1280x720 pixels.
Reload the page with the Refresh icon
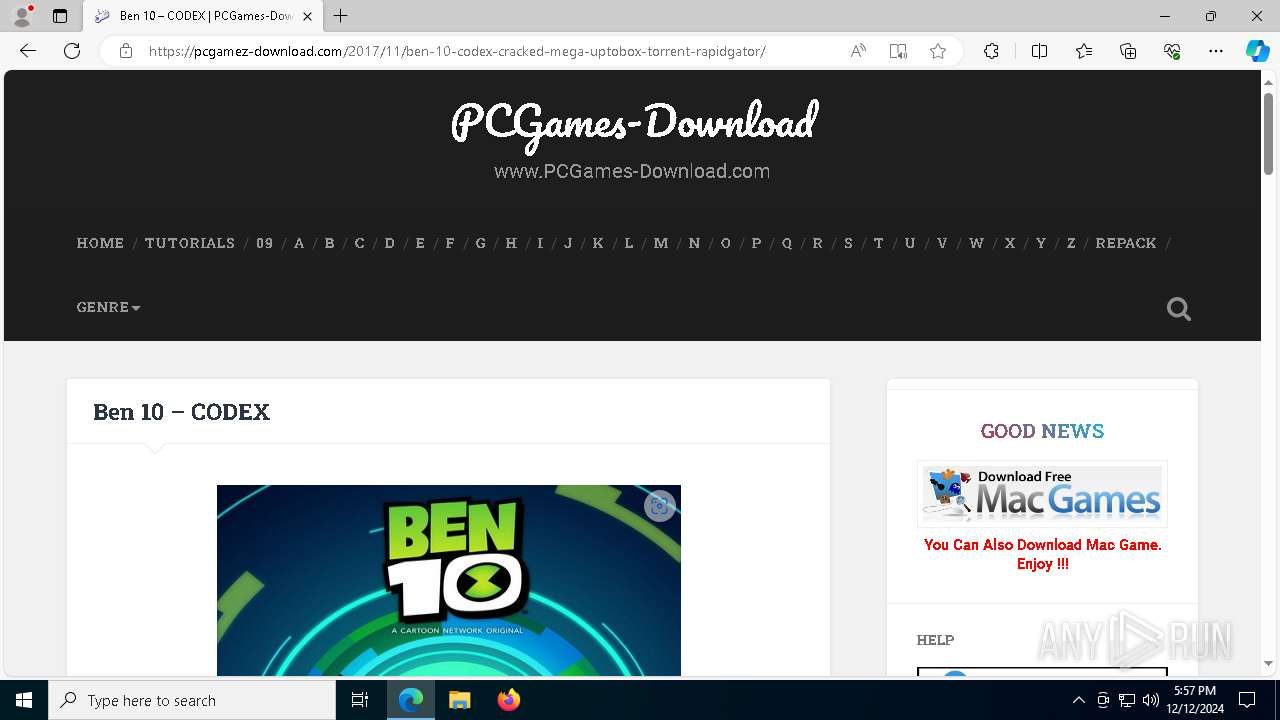coord(72,51)
